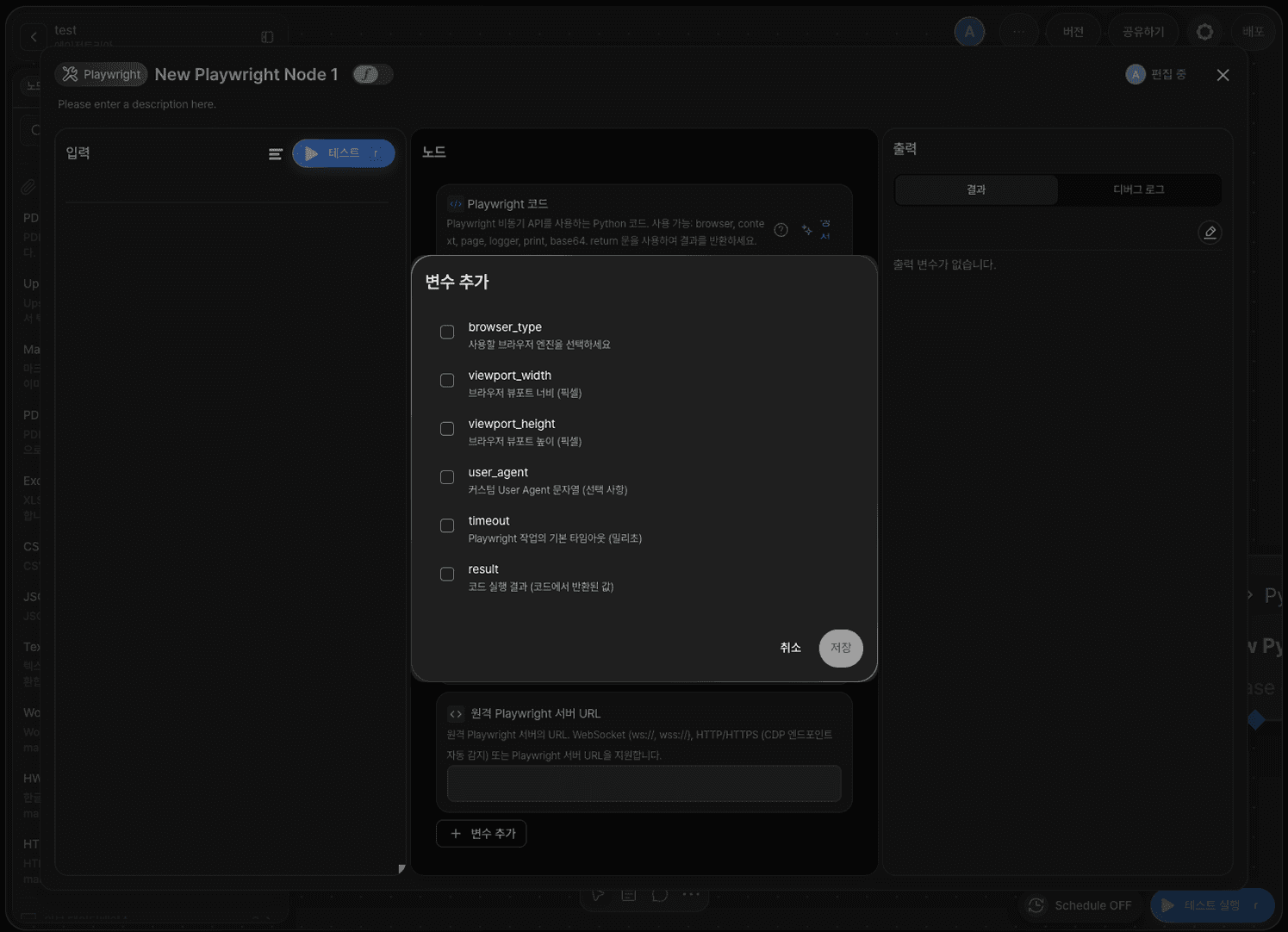Focus the remote Playwright server URL field

(x=644, y=784)
